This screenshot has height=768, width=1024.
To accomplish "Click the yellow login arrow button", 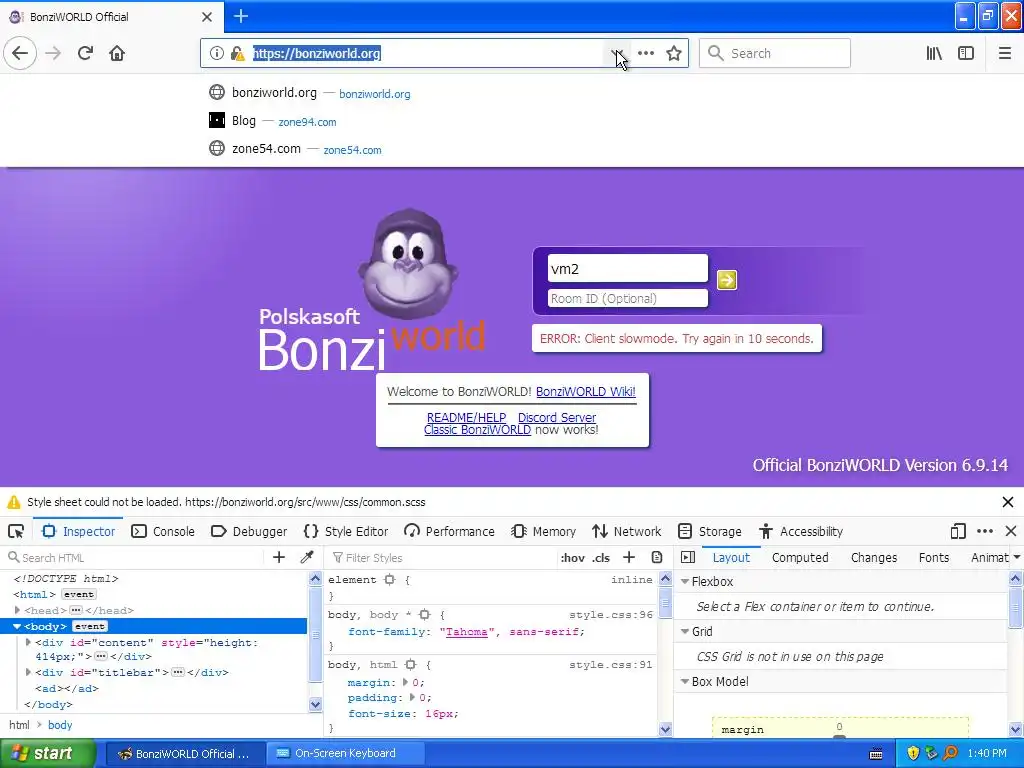I will [x=727, y=280].
